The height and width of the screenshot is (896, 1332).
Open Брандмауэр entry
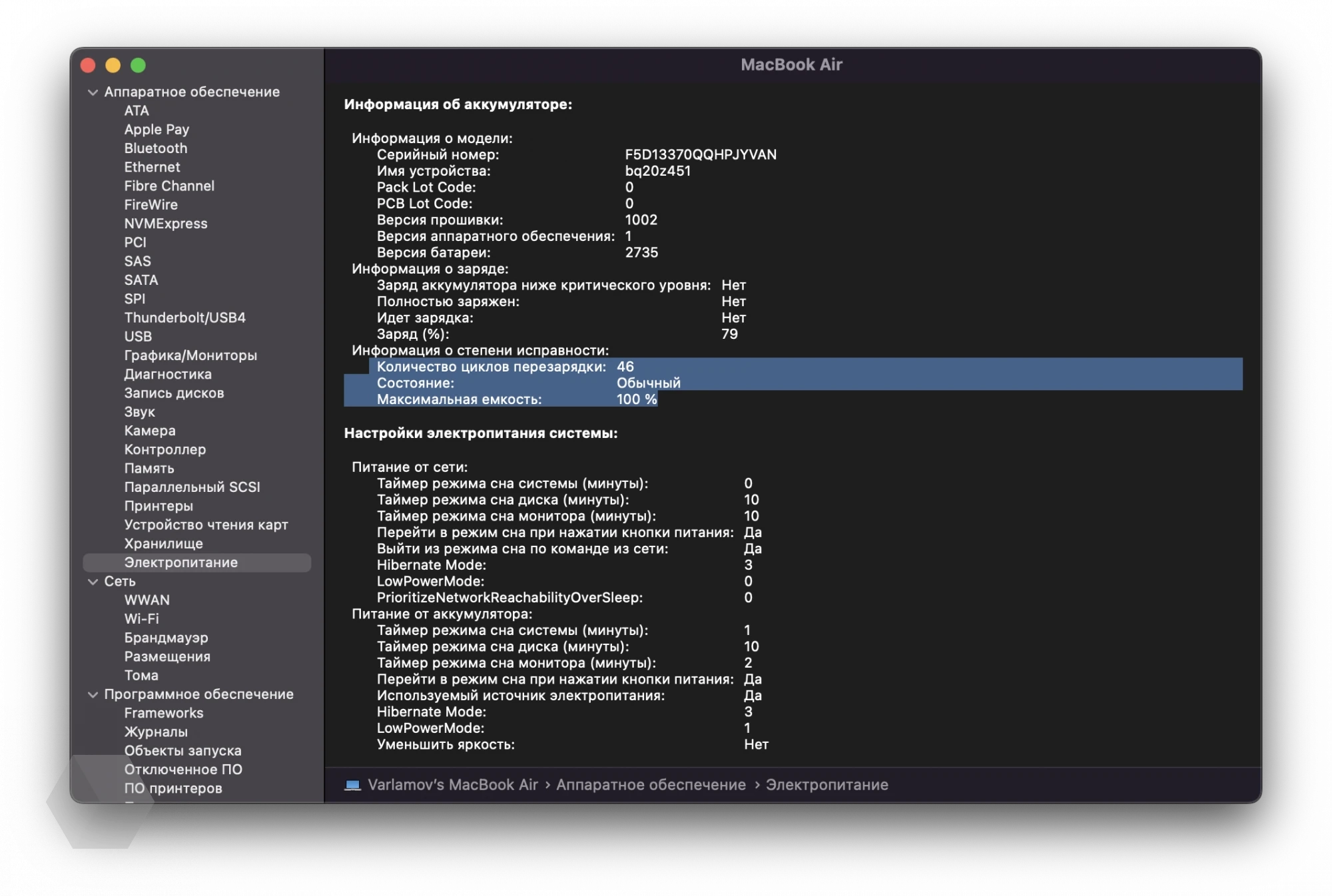tap(166, 638)
